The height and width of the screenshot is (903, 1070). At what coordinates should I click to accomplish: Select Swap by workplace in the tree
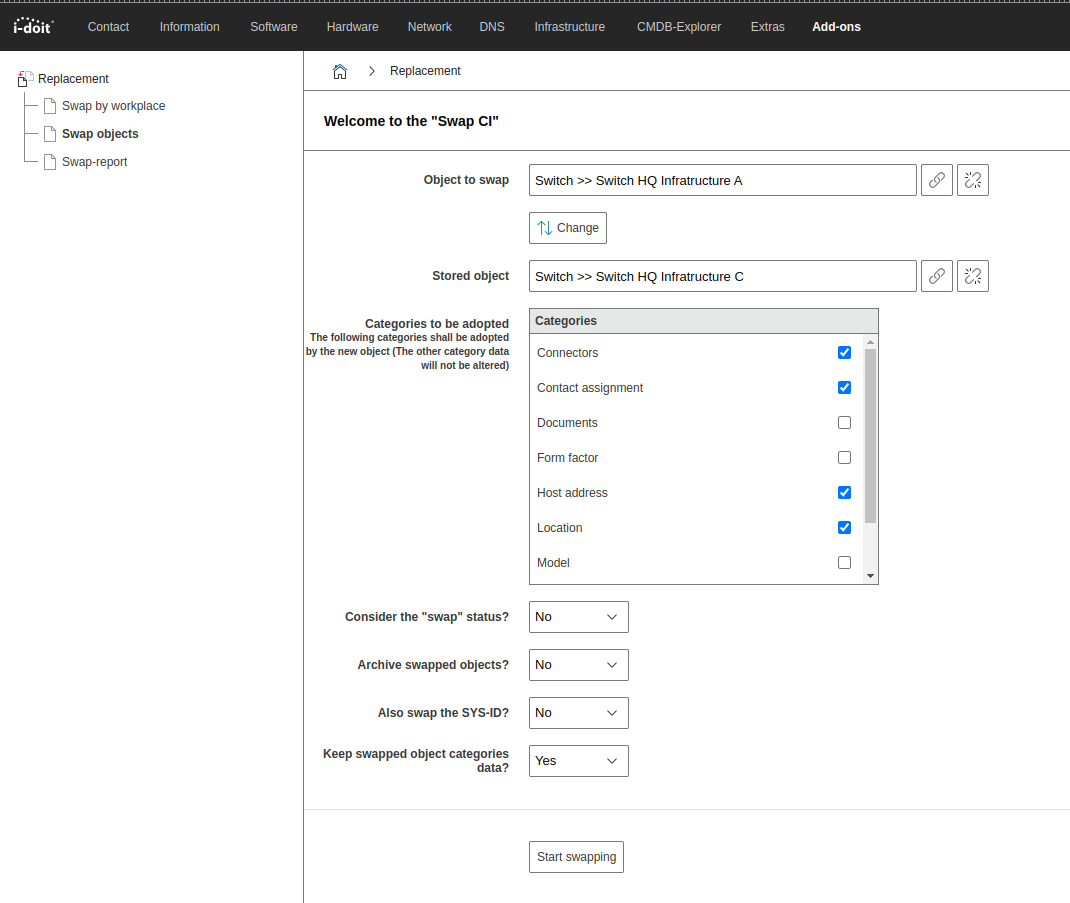click(113, 106)
